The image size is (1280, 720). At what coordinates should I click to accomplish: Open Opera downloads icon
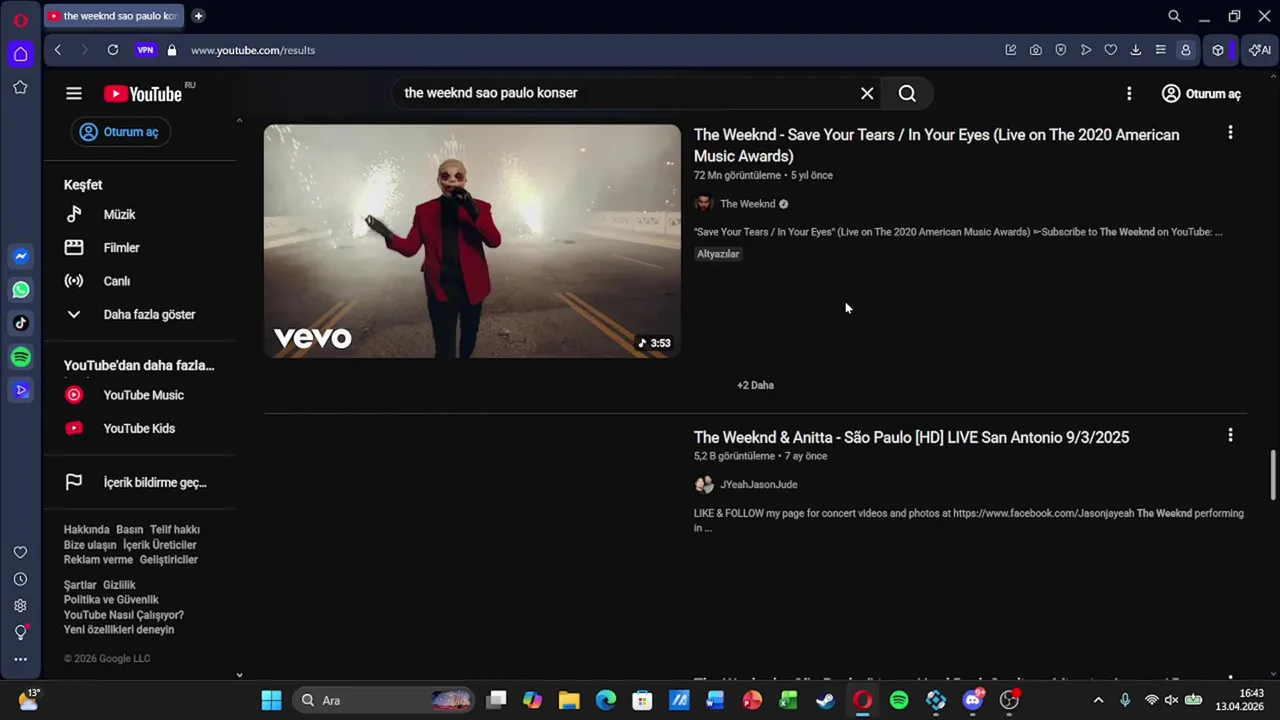point(1136,50)
